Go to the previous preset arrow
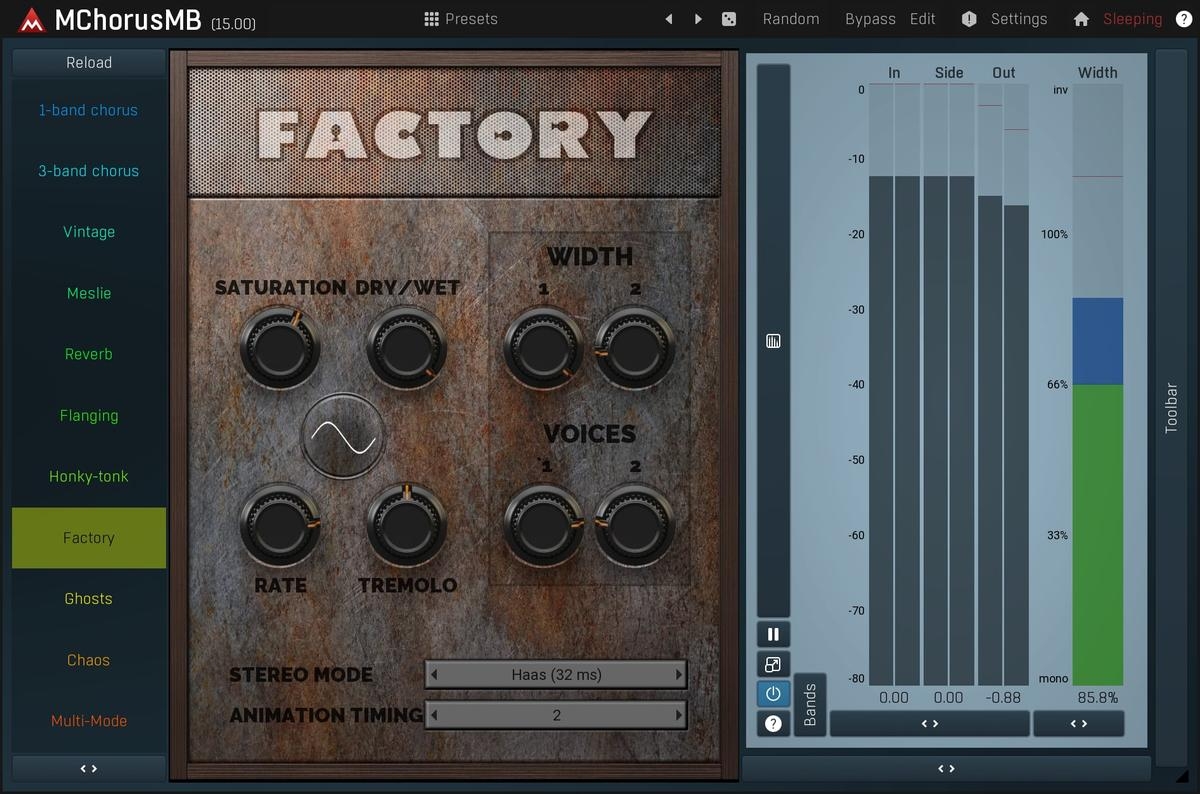Image resolution: width=1200 pixels, height=794 pixels. [669, 19]
